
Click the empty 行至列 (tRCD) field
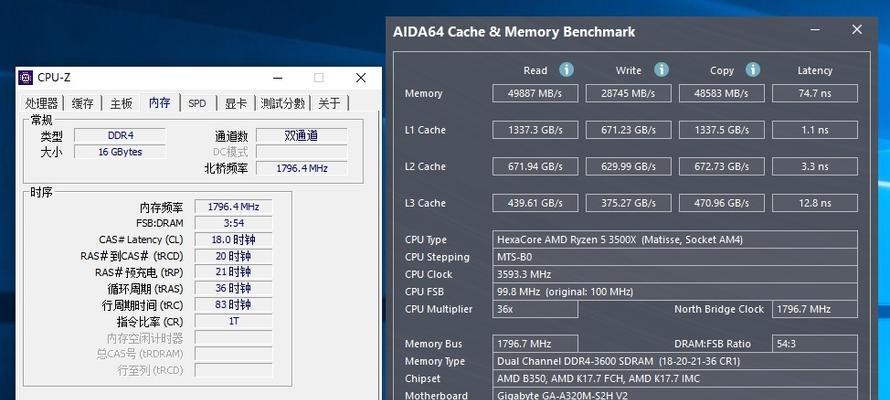pyautogui.click(x=233, y=370)
